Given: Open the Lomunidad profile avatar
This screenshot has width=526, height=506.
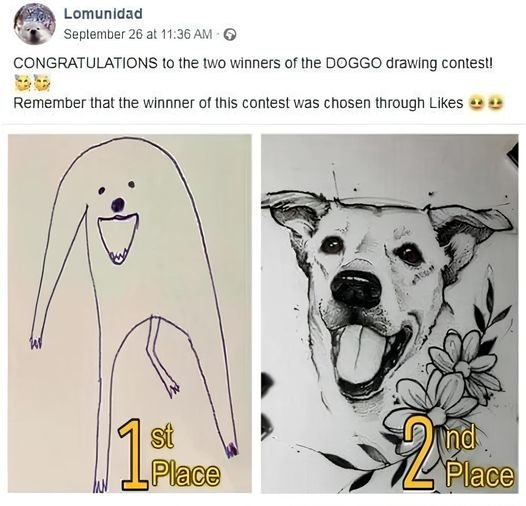Looking at the screenshot, I should [x=35, y=26].
